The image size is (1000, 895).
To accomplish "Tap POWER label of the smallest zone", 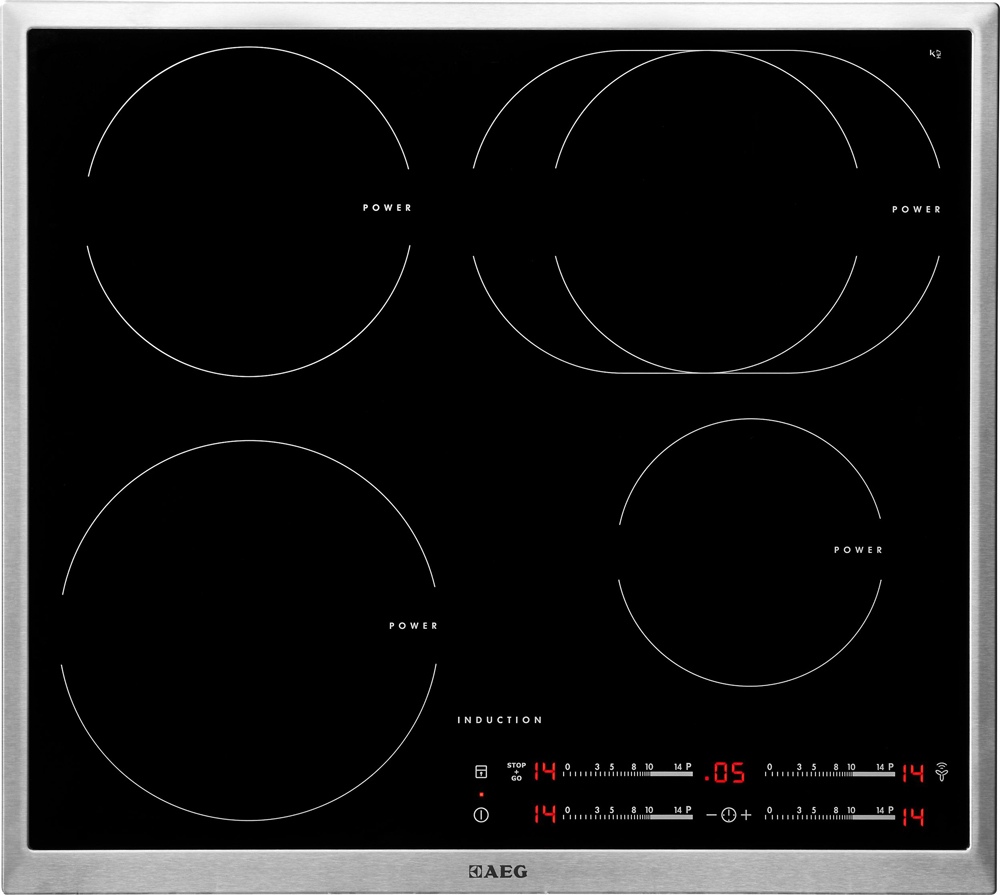I will (858, 550).
